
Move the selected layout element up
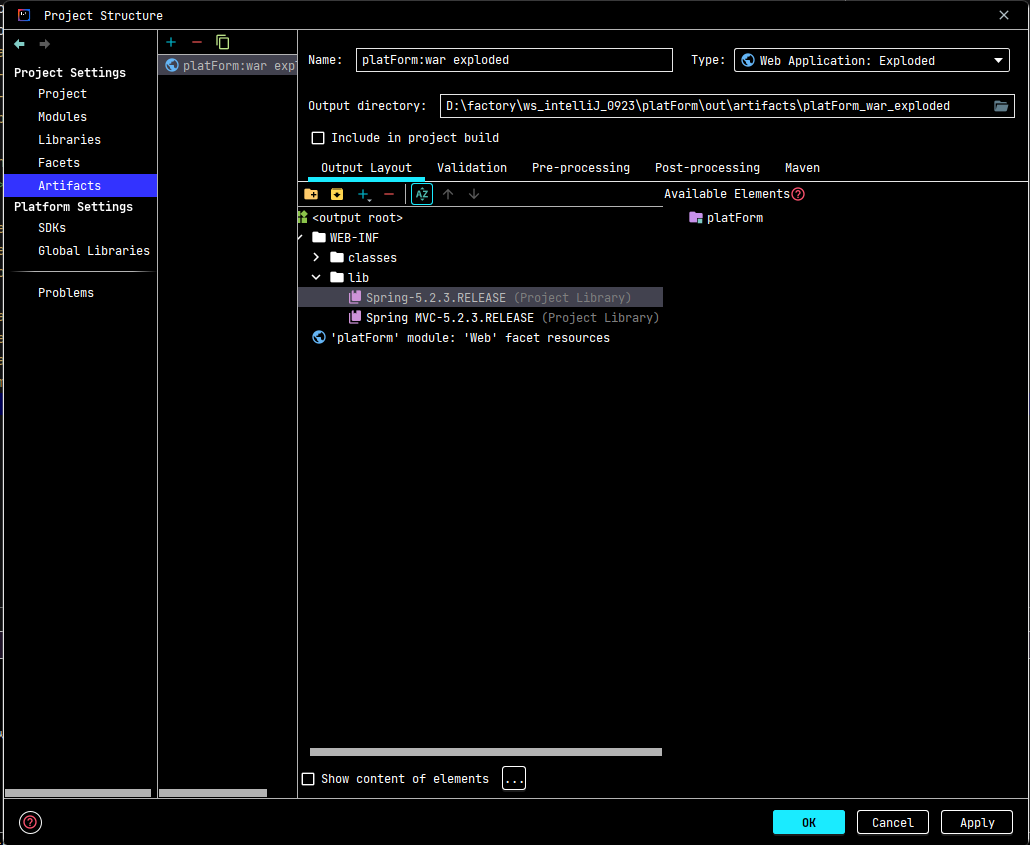448,194
